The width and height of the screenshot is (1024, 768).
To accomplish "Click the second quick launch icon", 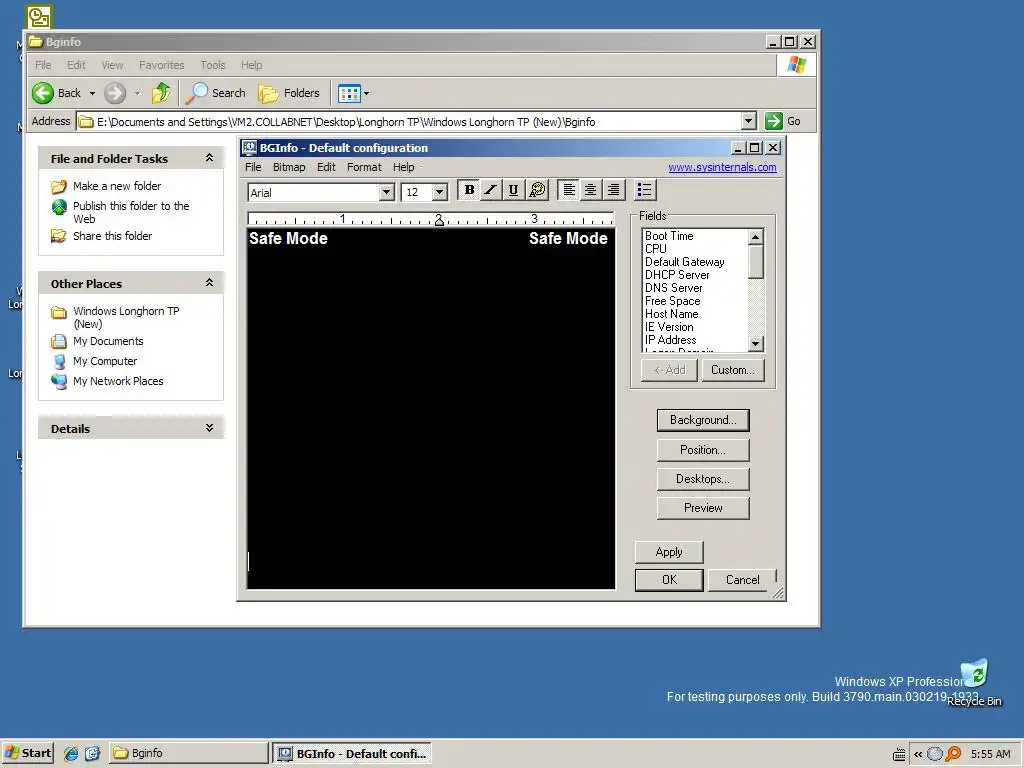I will point(92,753).
